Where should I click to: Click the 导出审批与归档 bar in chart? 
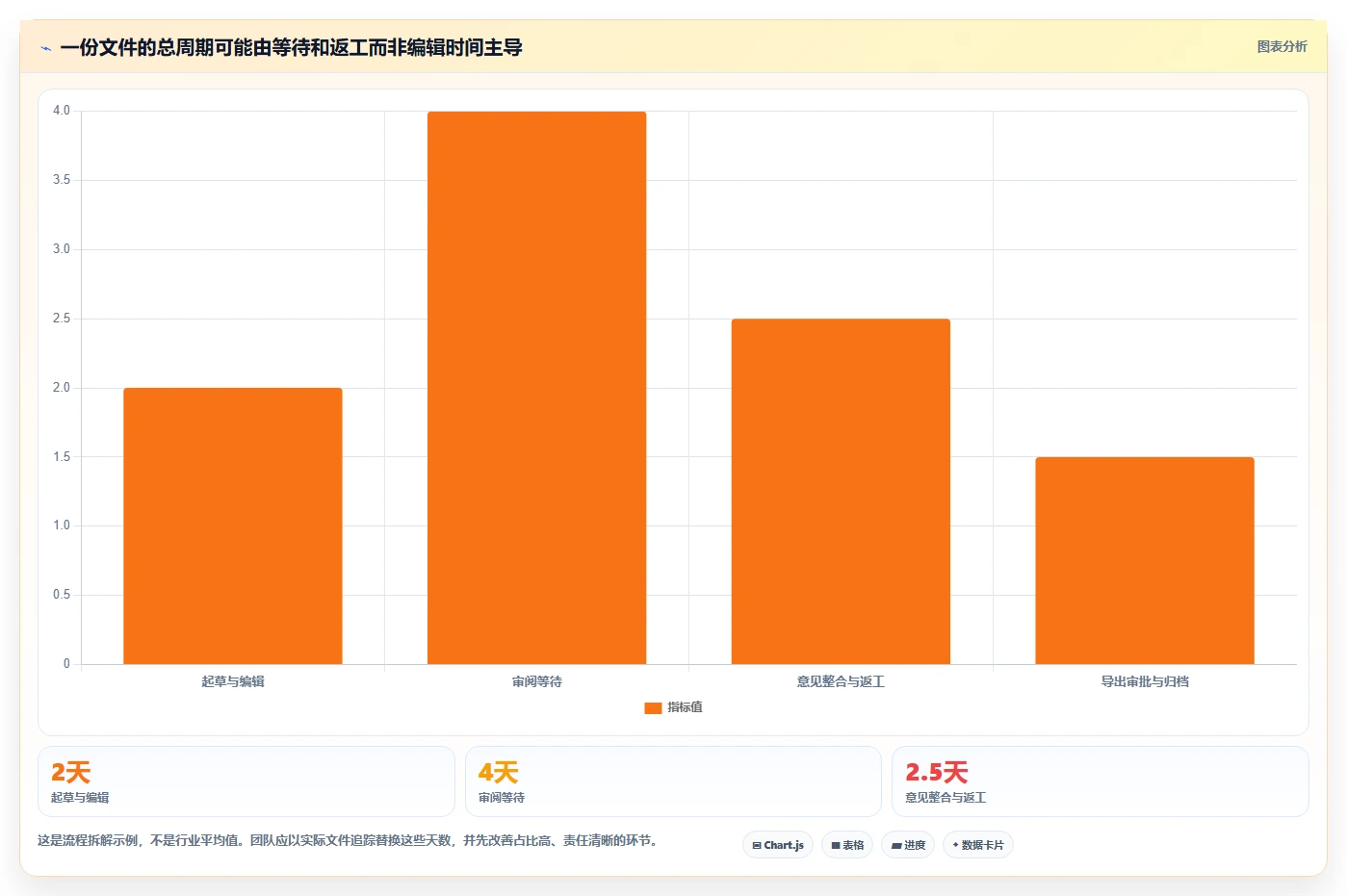pyautogui.click(x=1145, y=560)
